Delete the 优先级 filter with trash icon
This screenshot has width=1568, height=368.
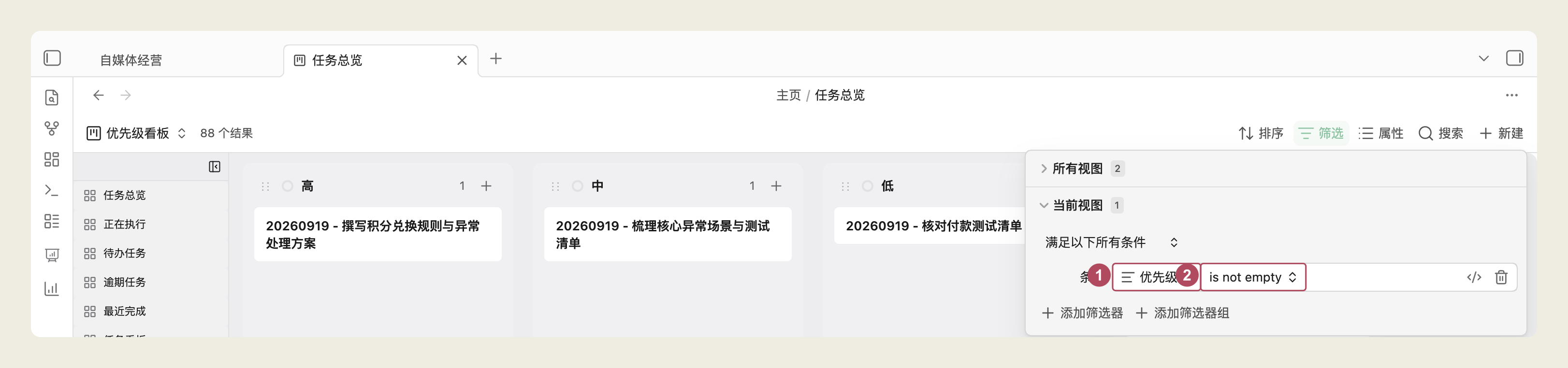[1501, 277]
